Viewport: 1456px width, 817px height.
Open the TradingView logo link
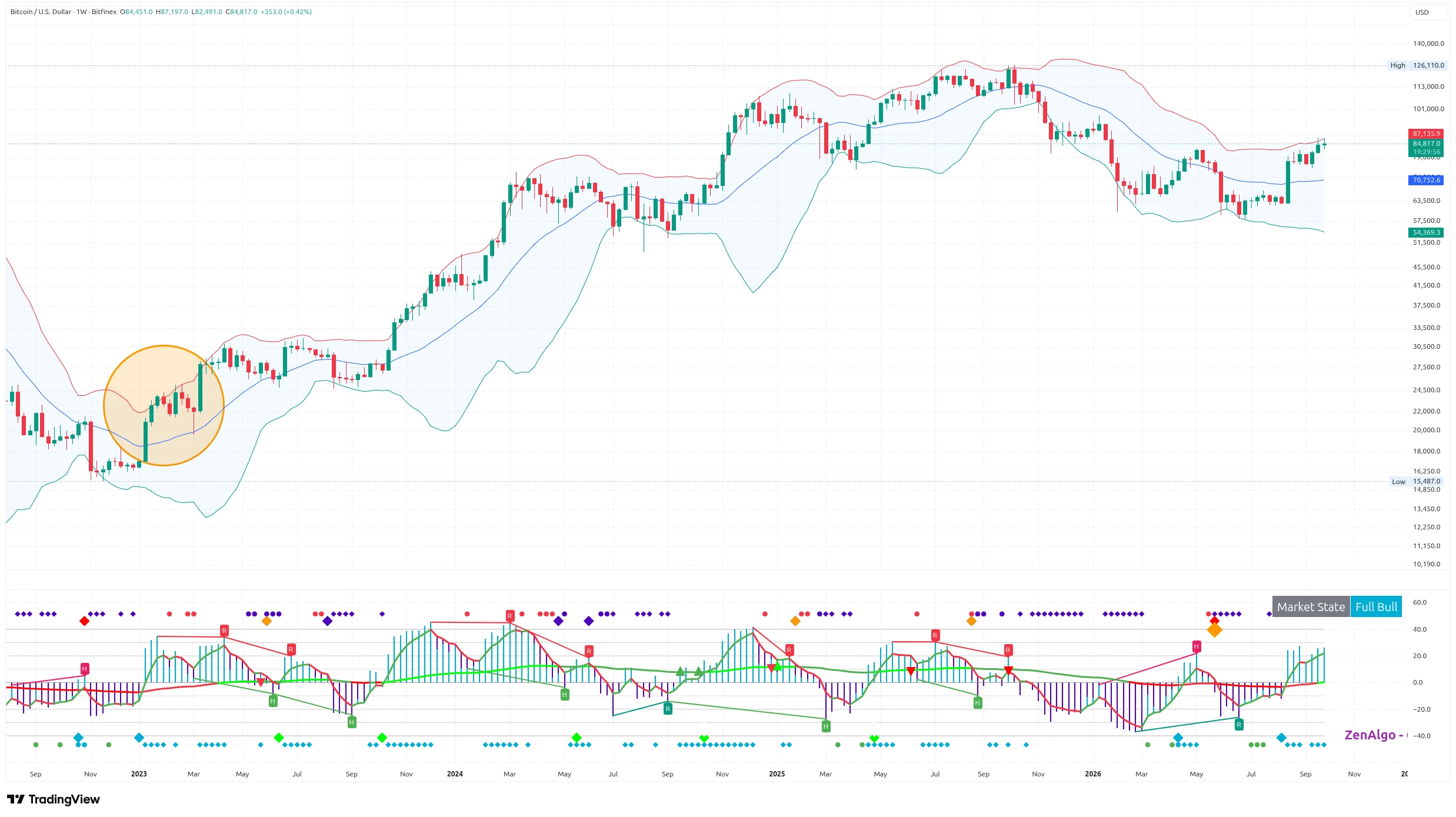point(54,799)
